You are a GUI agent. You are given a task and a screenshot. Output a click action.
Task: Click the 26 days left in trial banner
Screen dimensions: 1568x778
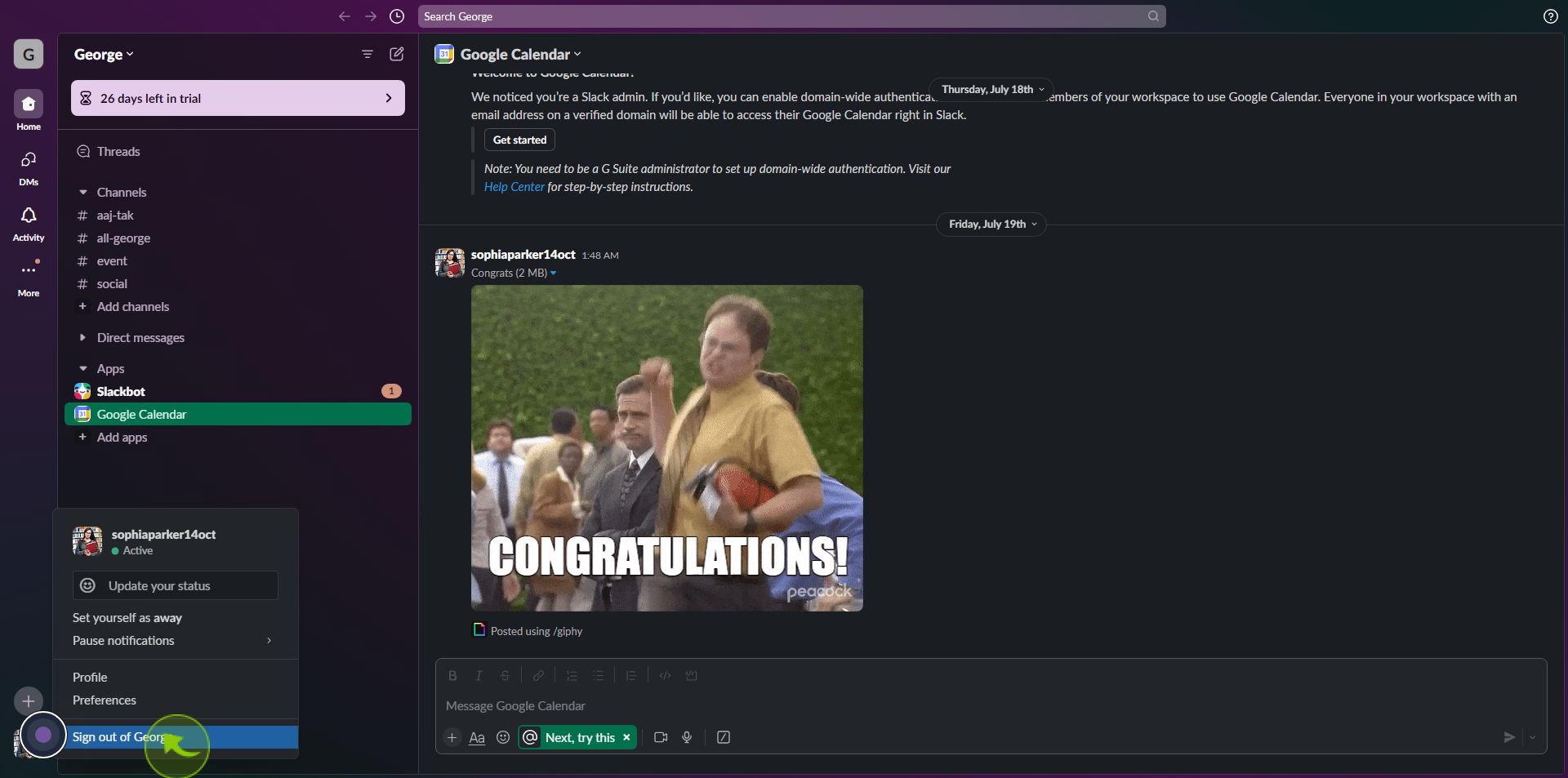[x=238, y=98]
